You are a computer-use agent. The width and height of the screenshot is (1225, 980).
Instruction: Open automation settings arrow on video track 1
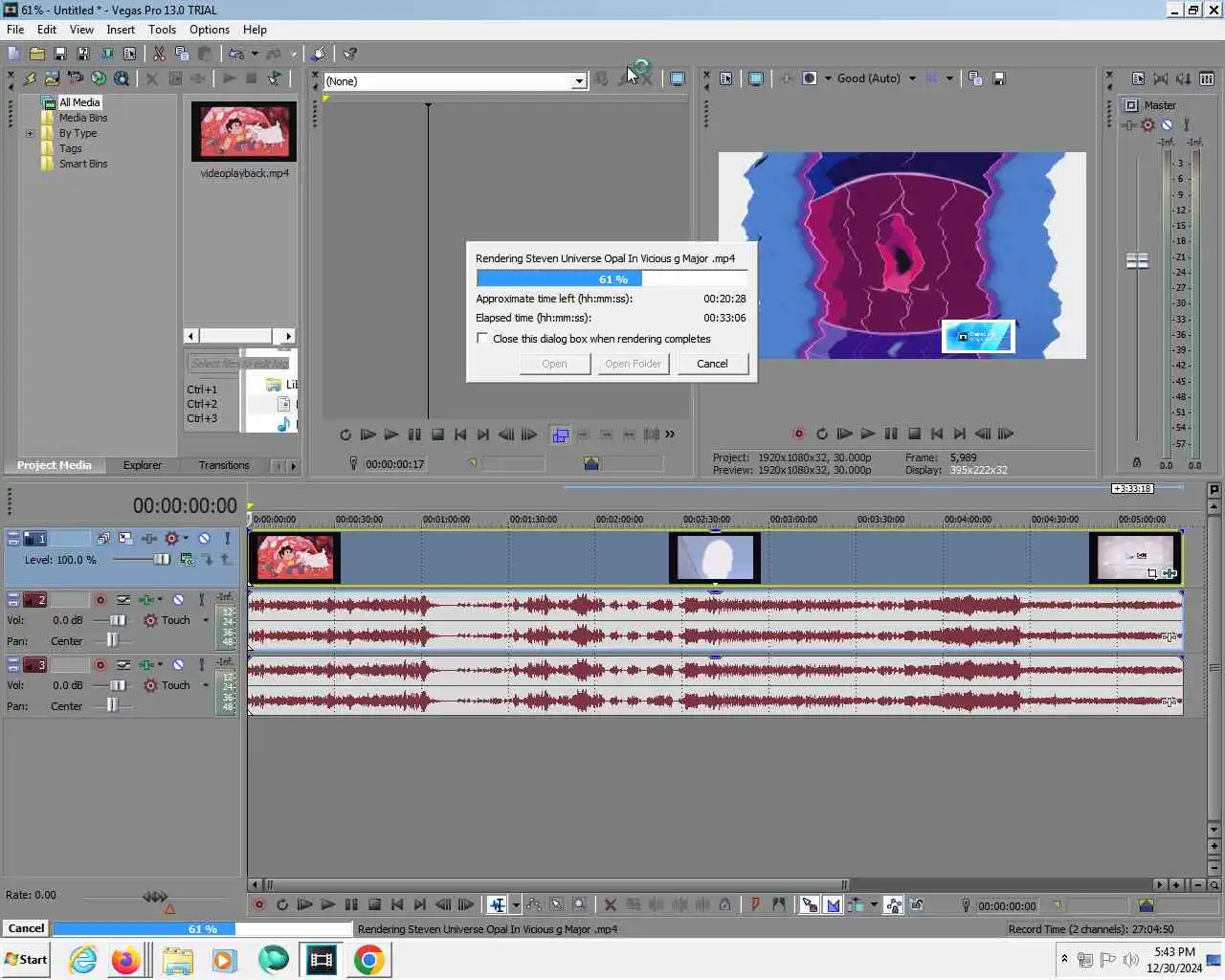186,539
